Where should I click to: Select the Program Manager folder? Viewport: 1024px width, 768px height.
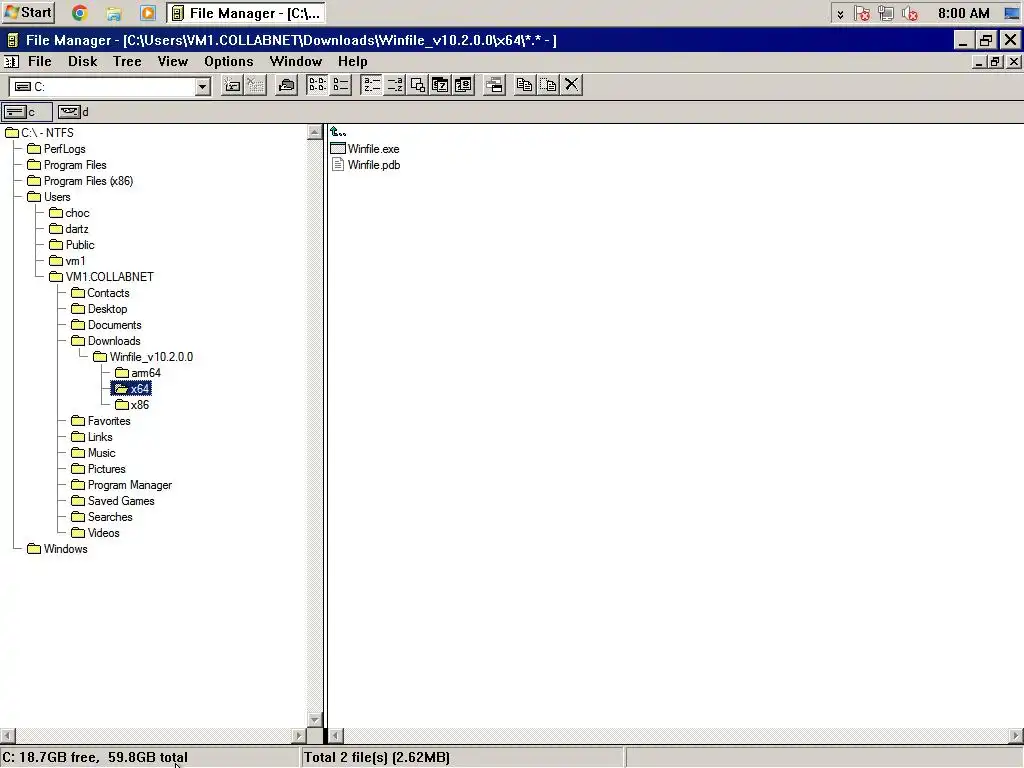pos(121,485)
